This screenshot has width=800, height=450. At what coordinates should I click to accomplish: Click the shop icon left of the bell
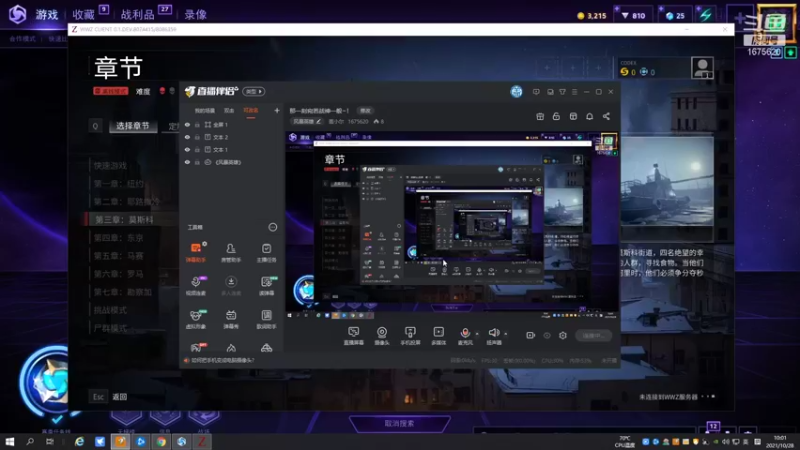[x=573, y=116]
